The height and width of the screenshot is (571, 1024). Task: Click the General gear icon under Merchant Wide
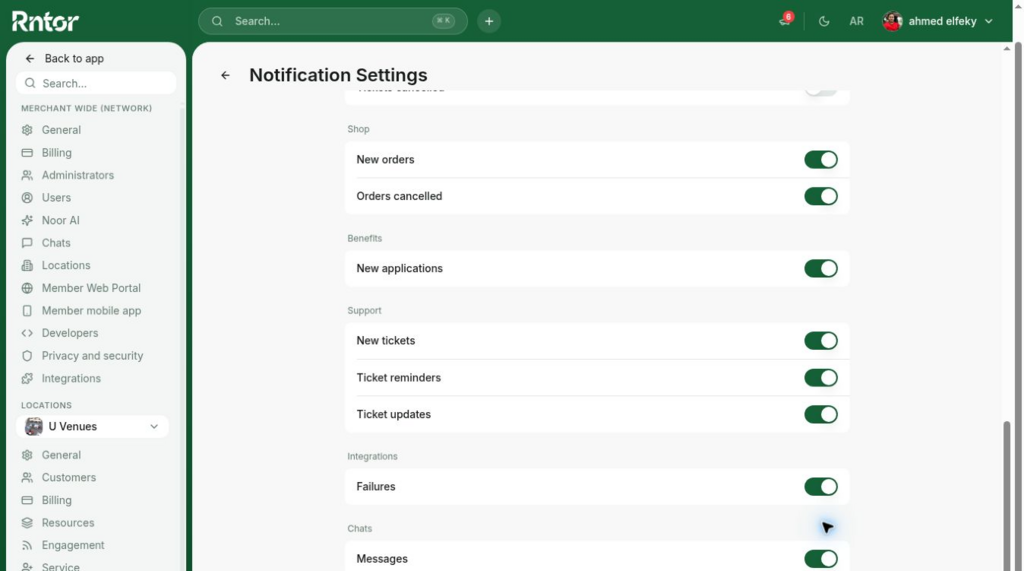pos(27,130)
